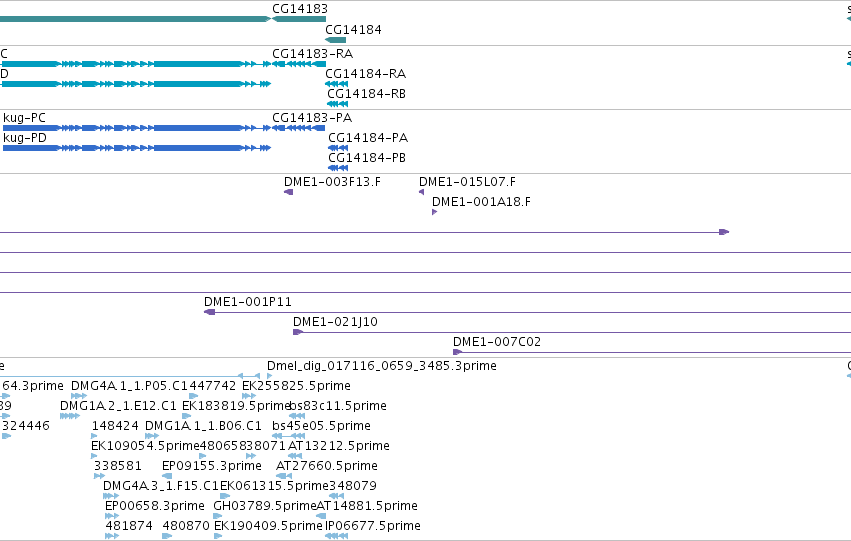The width and height of the screenshot is (851, 541).
Task: Select the EP09155.3prime EST glyph
Action: pos(167,476)
